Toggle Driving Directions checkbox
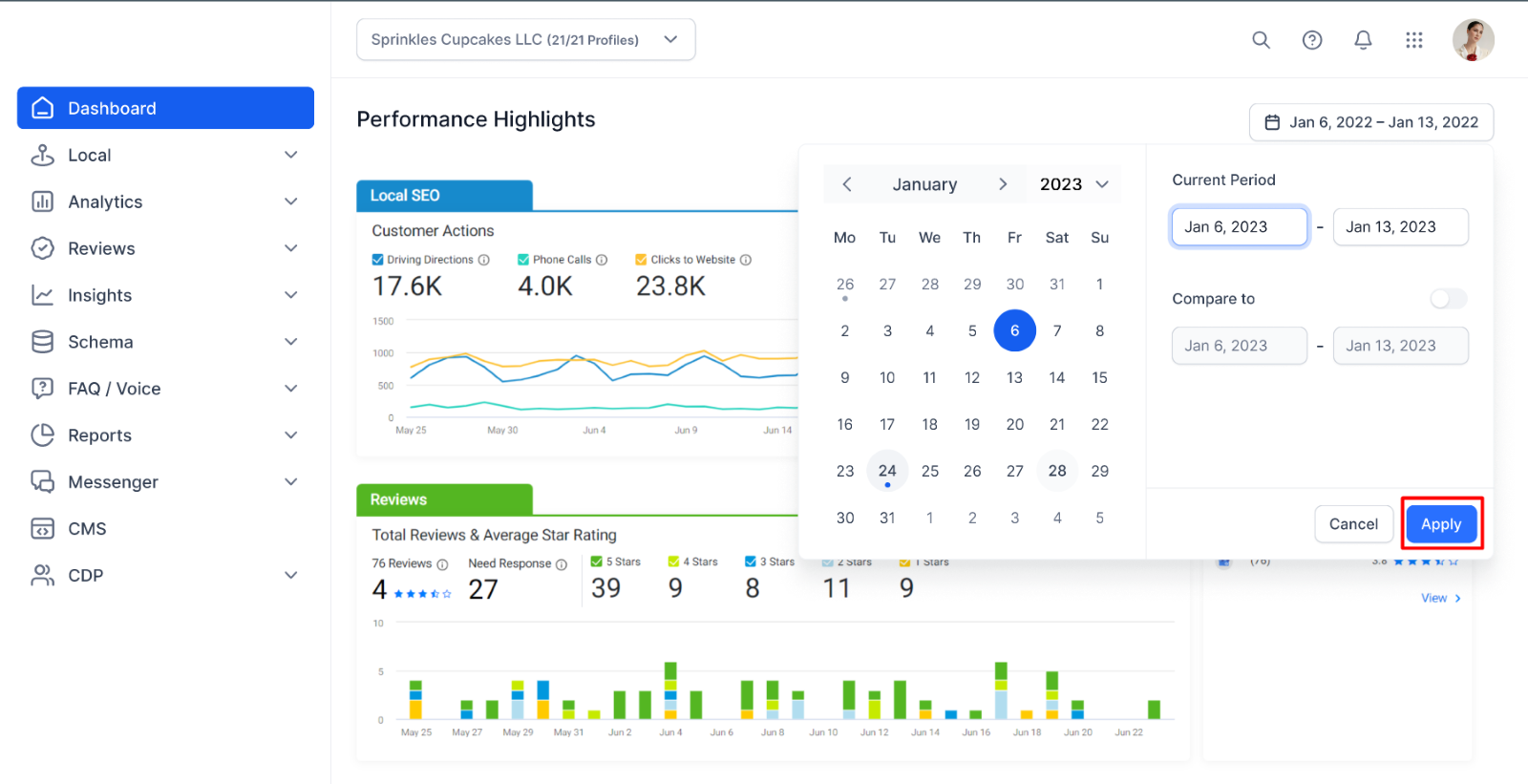The image size is (1528, 784). point(378,260)
